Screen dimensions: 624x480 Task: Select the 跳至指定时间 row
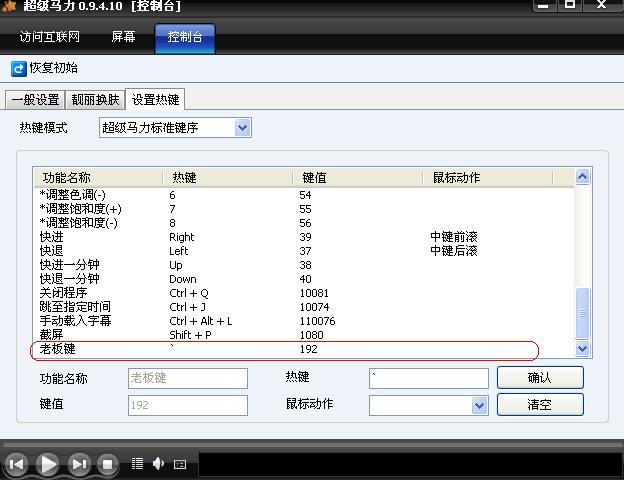coord(304,307)
